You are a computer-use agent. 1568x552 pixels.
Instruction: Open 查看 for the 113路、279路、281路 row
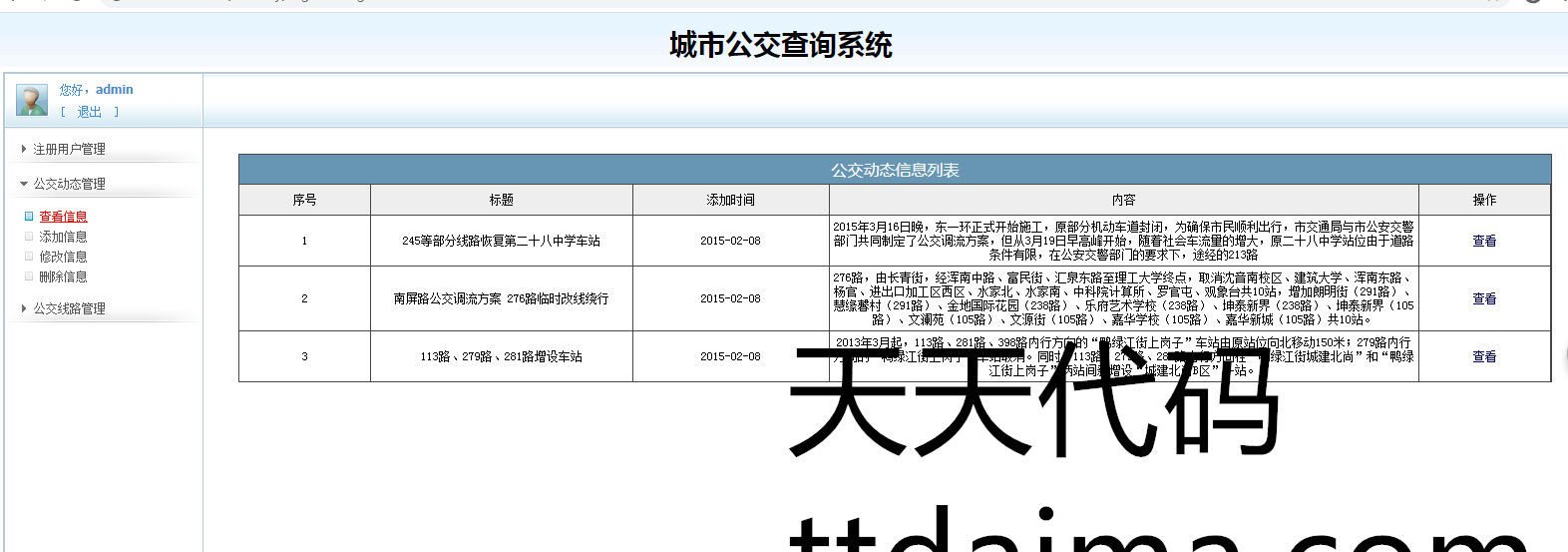[x=1483, y=356]
